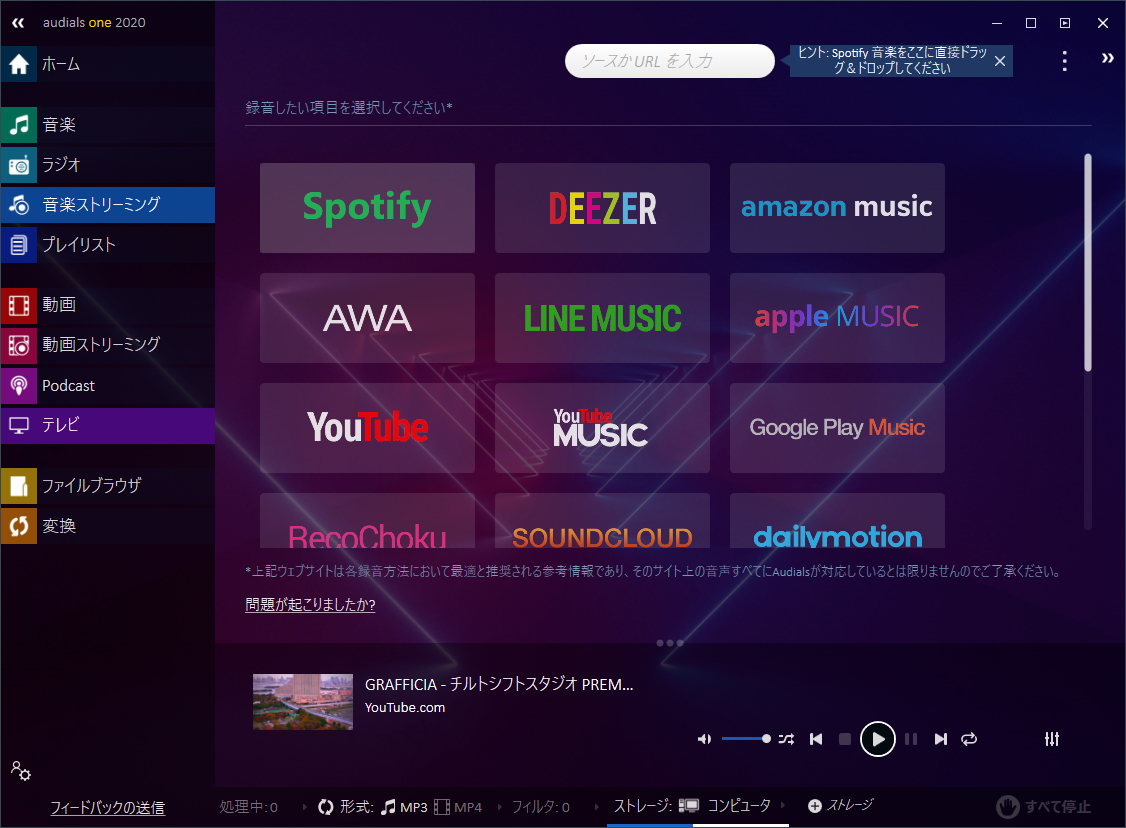Screen dimensions: 1126x828
Task: Skip to next track
Action: pos(940,739)
